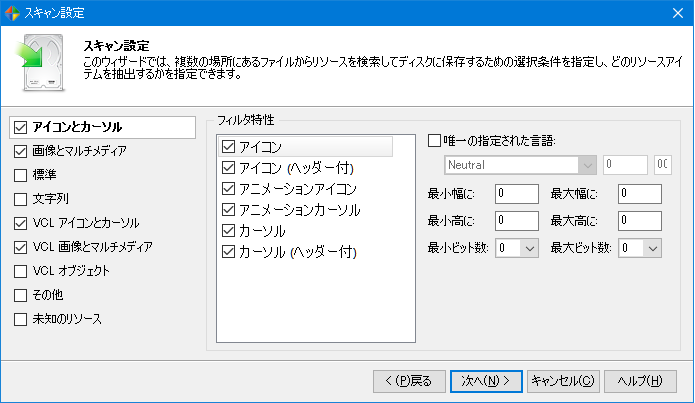
Task: Go back with < (P)戻る button
Action: pyautogui.click(x=409, y=381)
